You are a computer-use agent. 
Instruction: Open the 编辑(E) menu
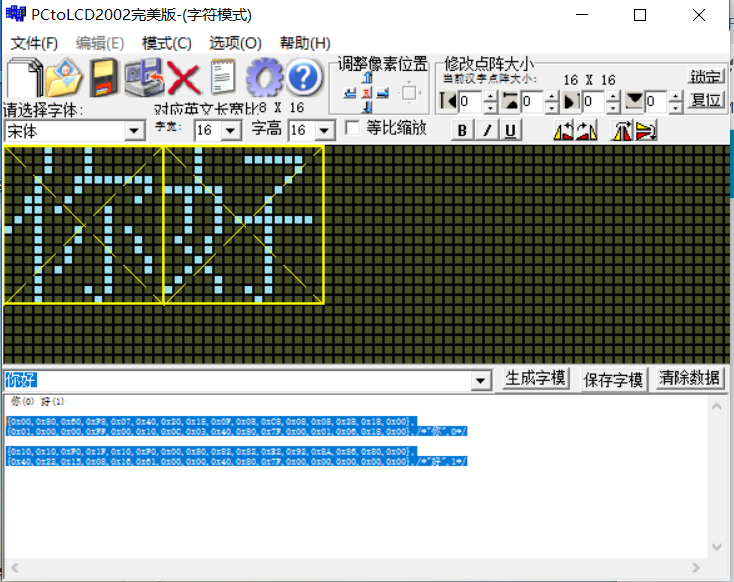tap(100, 43)
